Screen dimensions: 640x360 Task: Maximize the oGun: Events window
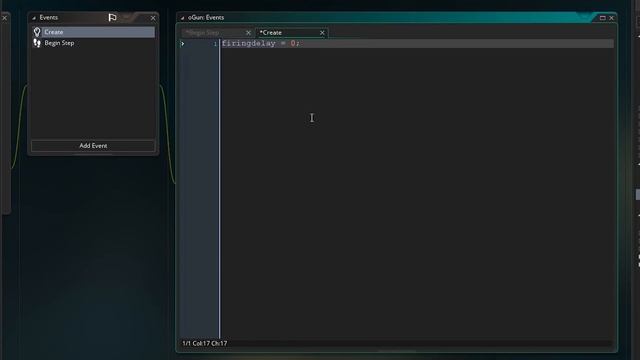[602, 18]
